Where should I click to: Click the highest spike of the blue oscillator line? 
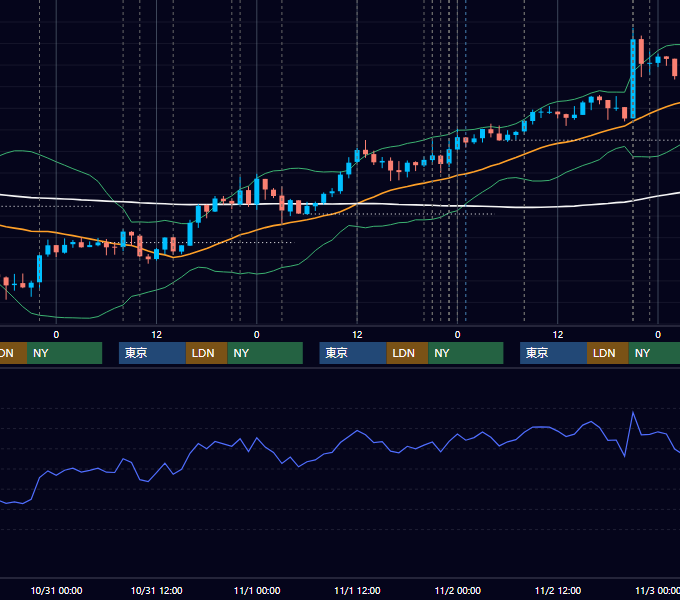tap(633, 413)
